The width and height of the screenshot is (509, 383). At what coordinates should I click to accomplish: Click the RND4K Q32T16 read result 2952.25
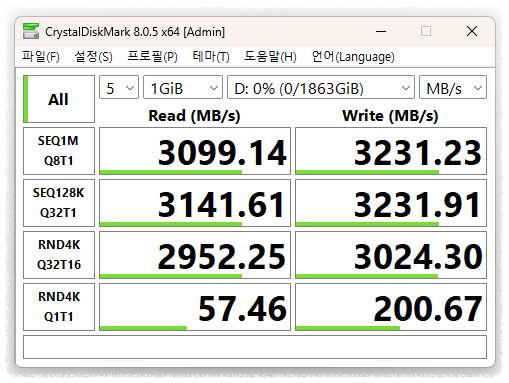click(195, 255)
